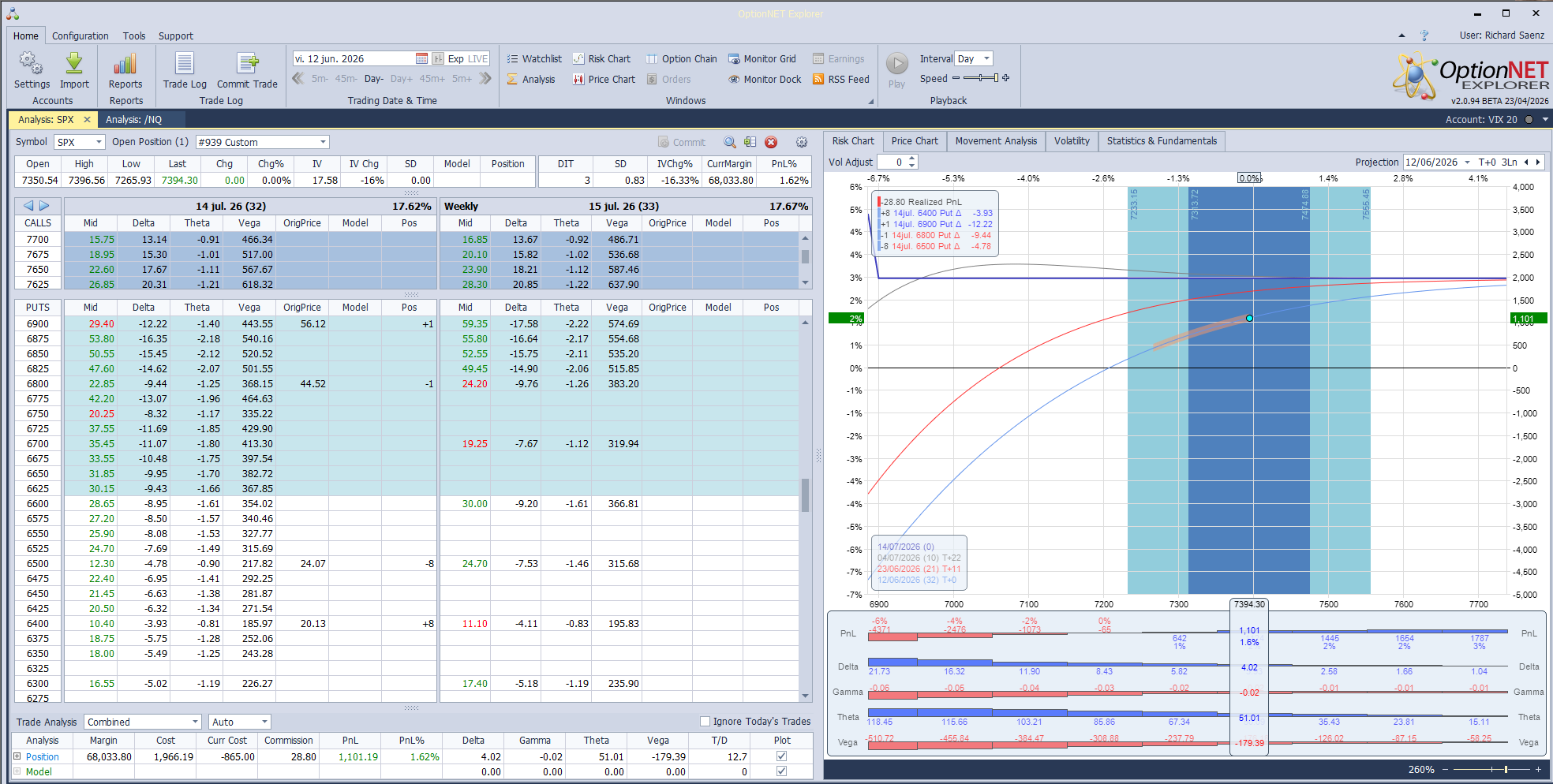Expand the Position analysis row

coord(17,756)
